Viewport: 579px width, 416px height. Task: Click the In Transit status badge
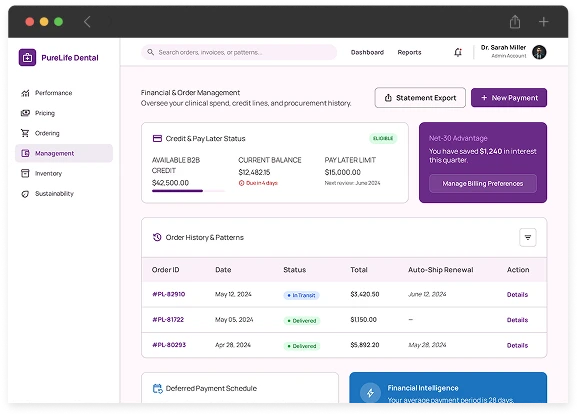[301, 295]
